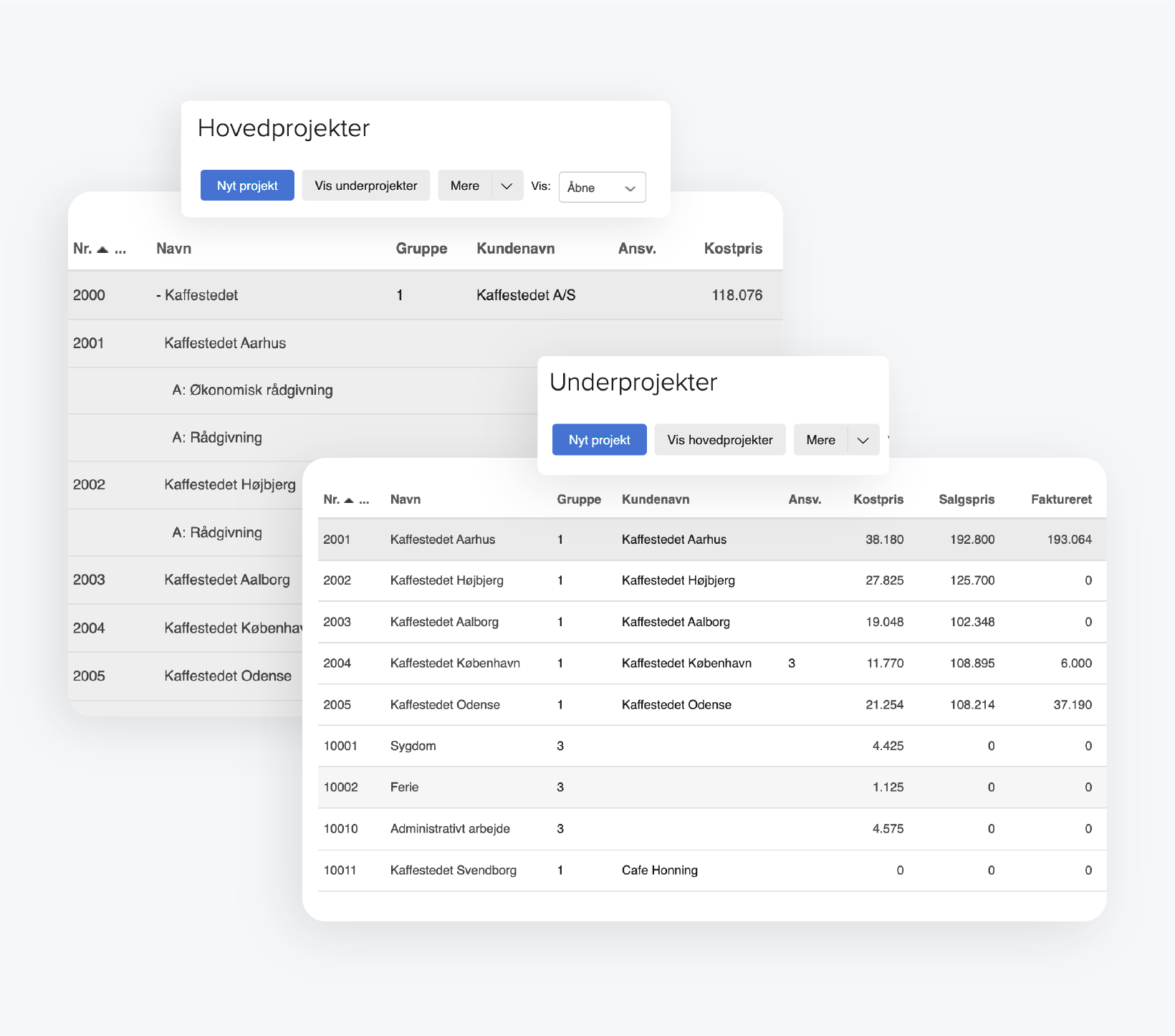
Task: Click Vis hovedprojekter button
Action: [x=720, y=440]
